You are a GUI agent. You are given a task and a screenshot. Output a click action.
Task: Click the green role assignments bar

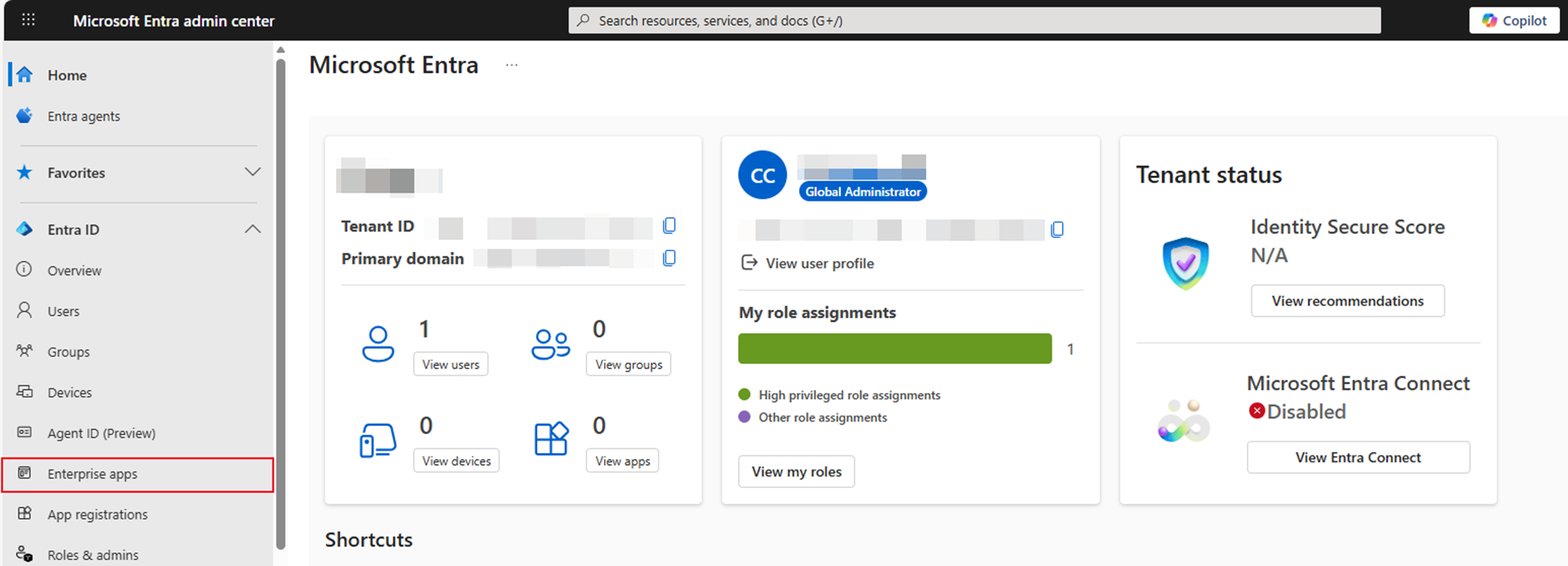pos(895,349)
